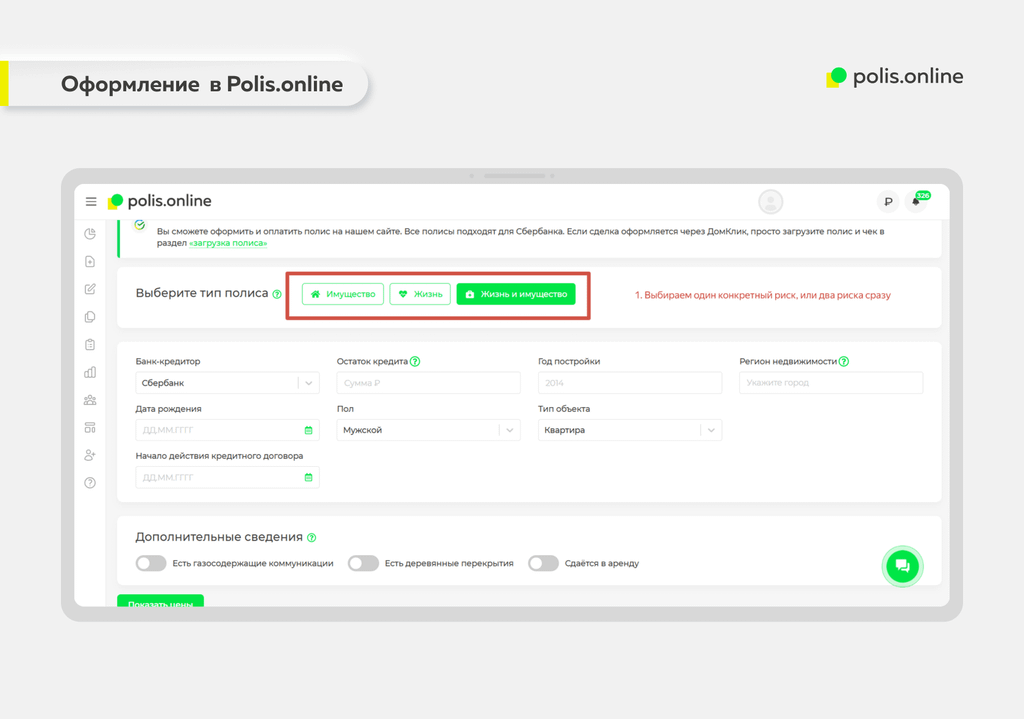
Task: Select the Имущество policy type
Action: pos(343,294)
